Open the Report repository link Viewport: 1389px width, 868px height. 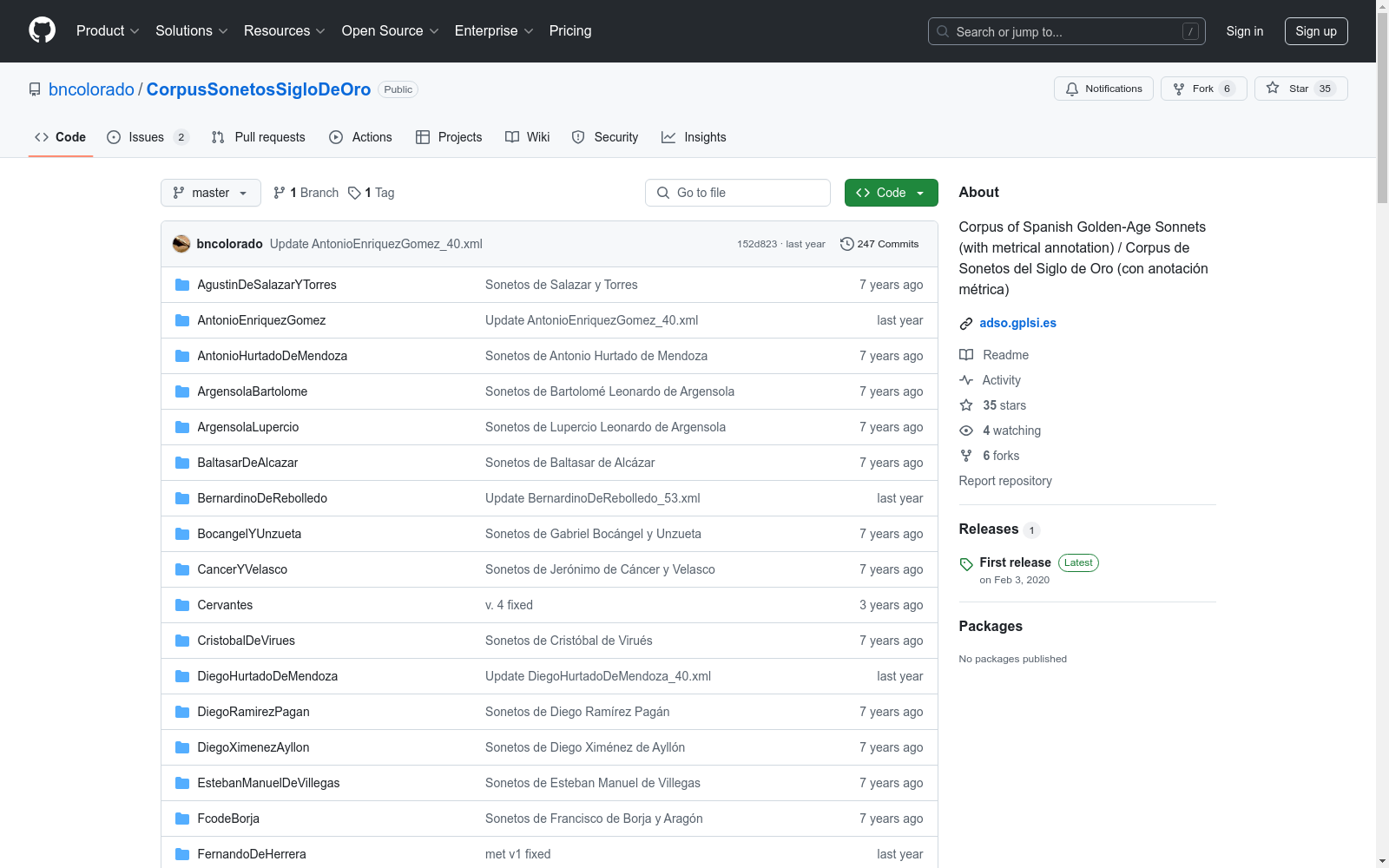(1005, 481)
